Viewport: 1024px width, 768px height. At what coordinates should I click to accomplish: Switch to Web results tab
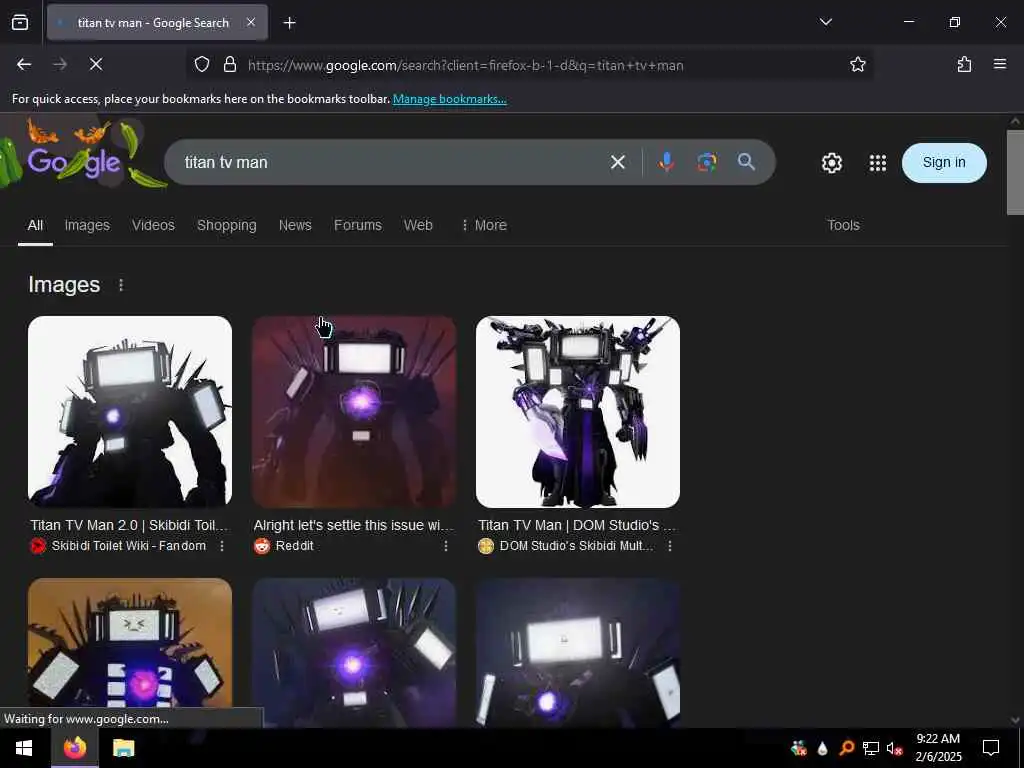point(418,225)
